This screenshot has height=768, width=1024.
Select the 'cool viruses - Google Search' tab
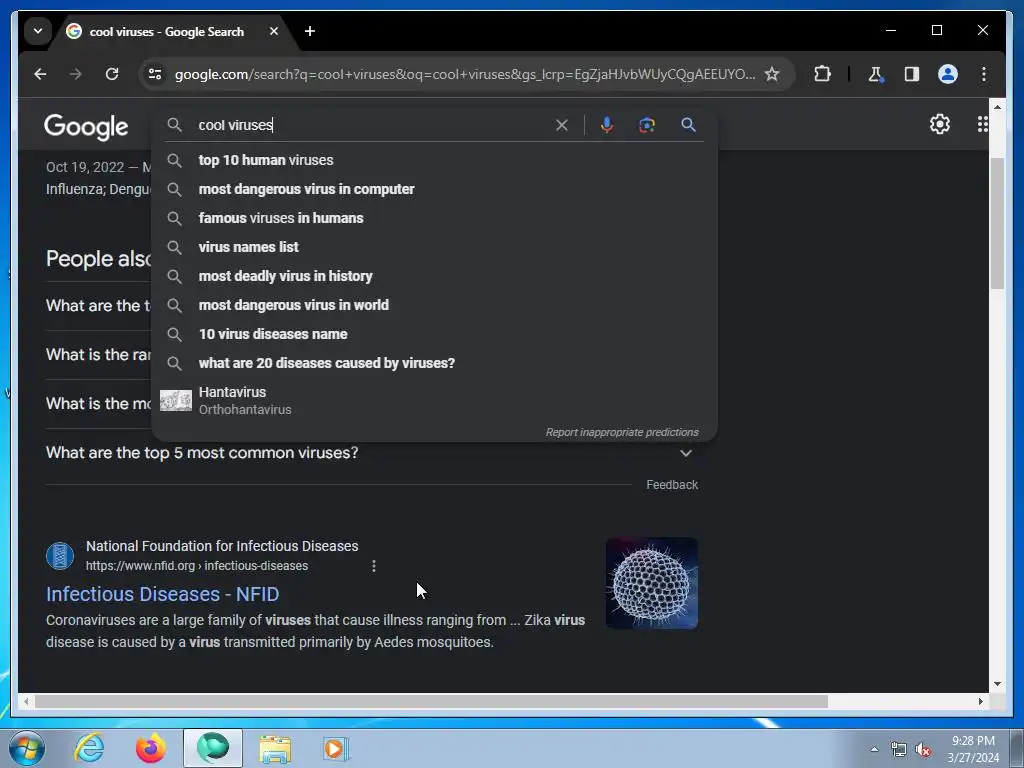(167, 31)
